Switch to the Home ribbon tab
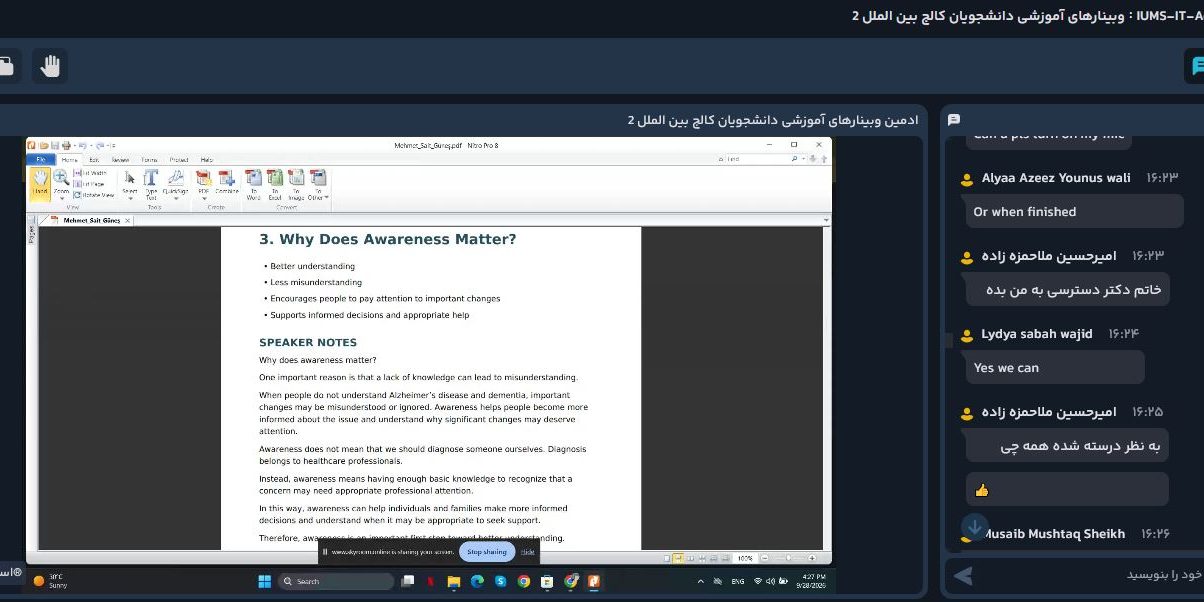This screenshot has height=602, width=1204. pyautogui.click(x=69, y=160)
